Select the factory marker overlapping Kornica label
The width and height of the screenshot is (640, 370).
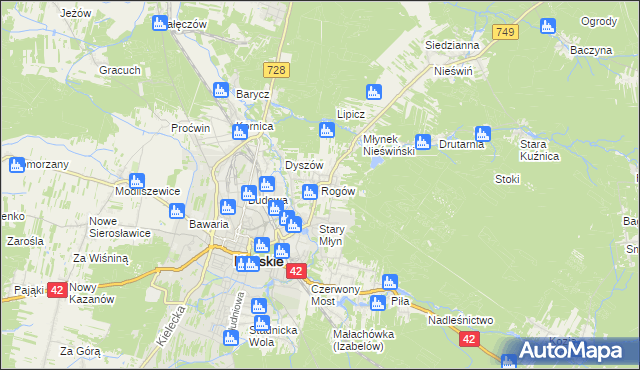click(x=240, y=132)
